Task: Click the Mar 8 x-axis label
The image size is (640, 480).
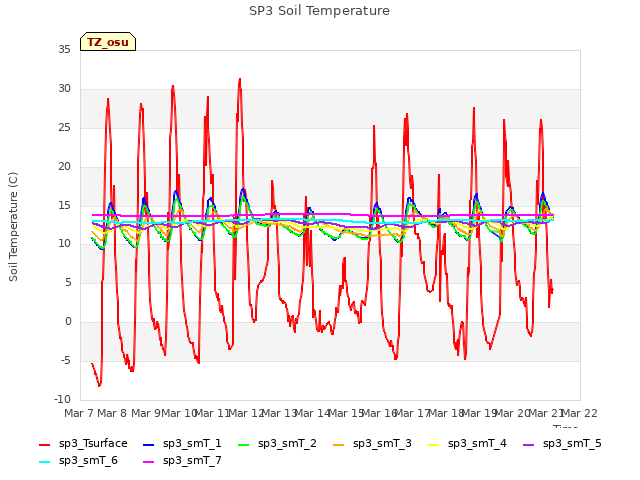Action: (112, 413)
